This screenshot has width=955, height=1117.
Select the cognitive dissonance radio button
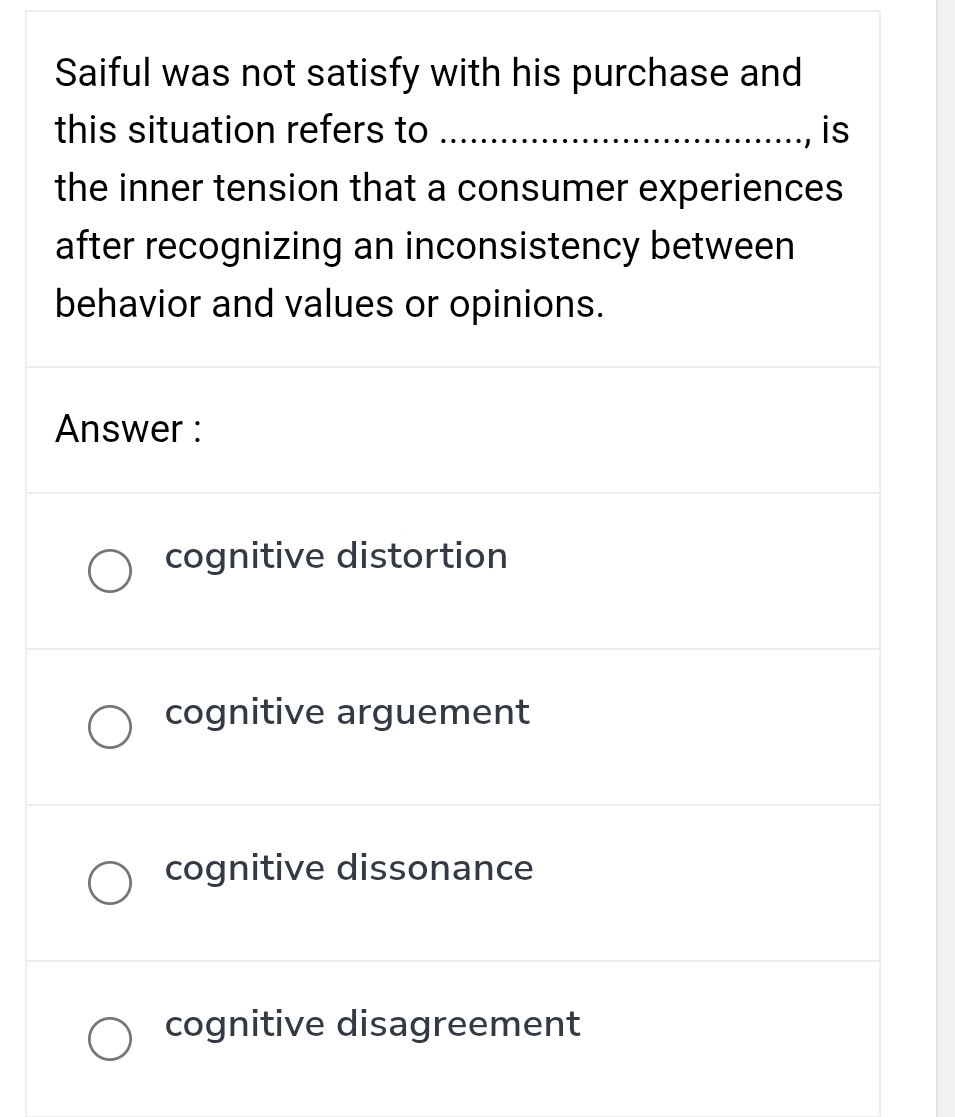coord(110,882)
